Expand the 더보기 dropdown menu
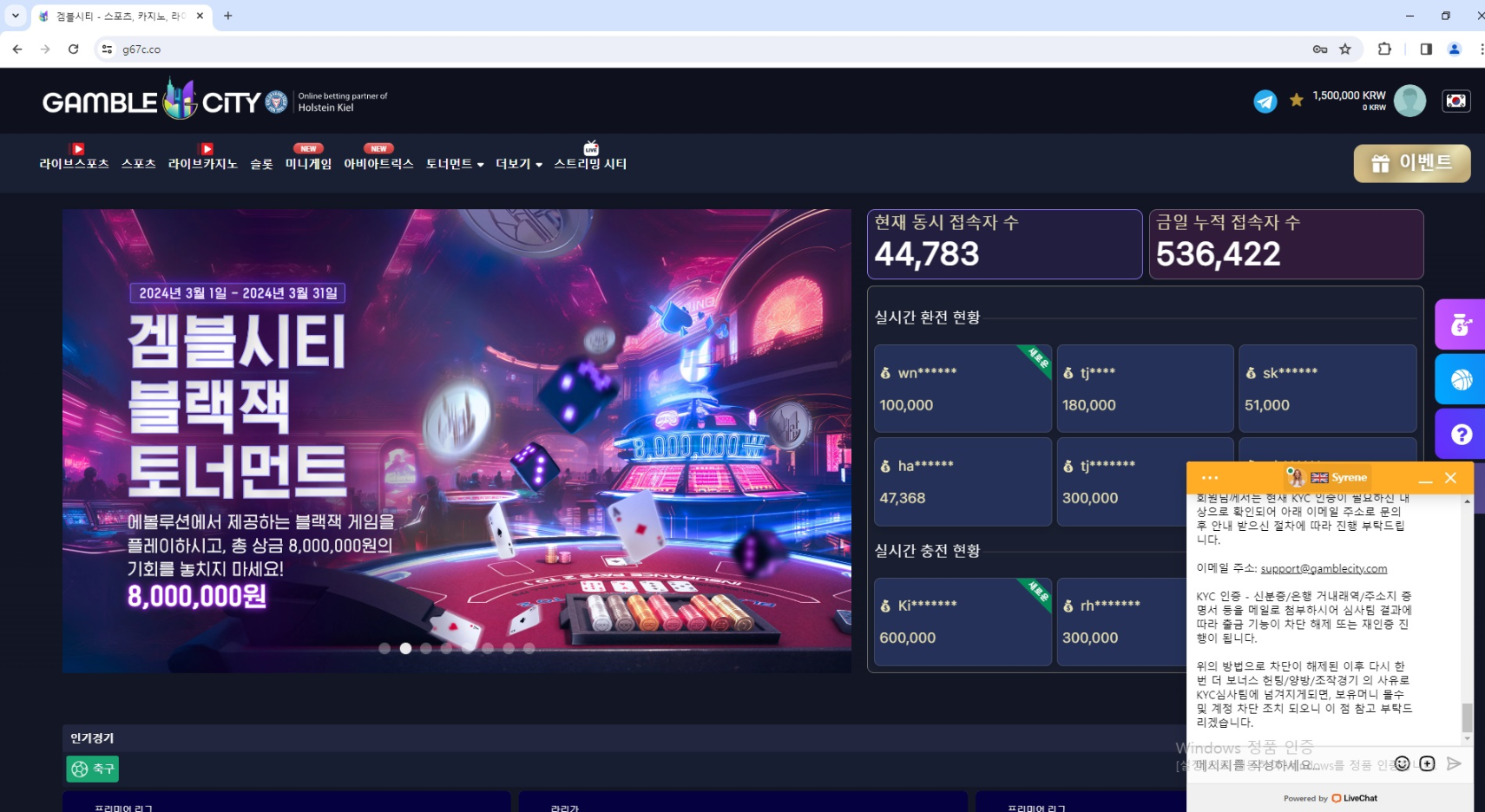This screenshot has width=1485, height=812. coord(519,163)
